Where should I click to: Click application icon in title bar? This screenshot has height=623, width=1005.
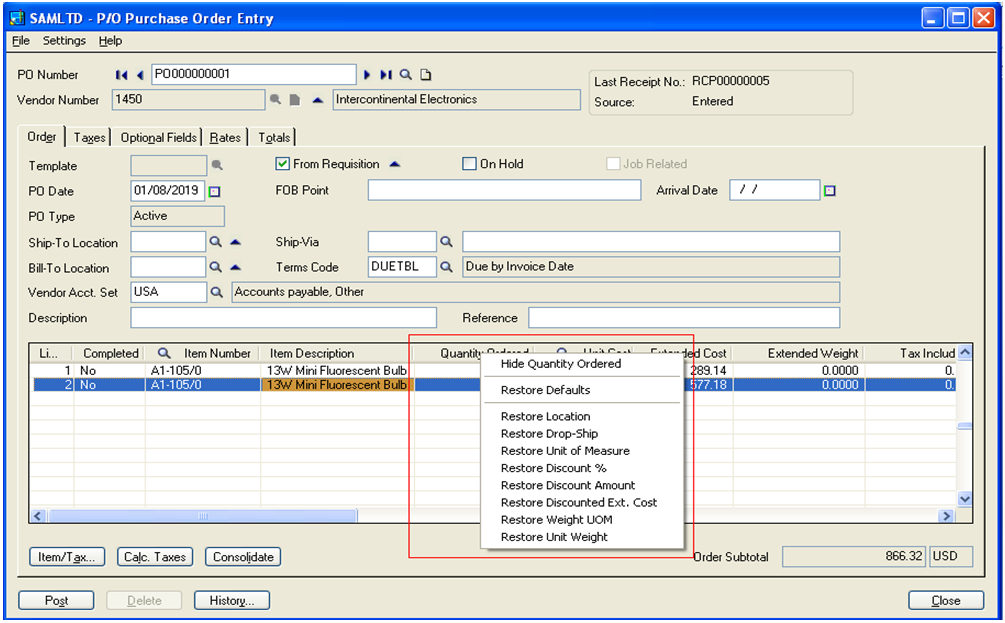pyautogui.click(x=17, y=18)
